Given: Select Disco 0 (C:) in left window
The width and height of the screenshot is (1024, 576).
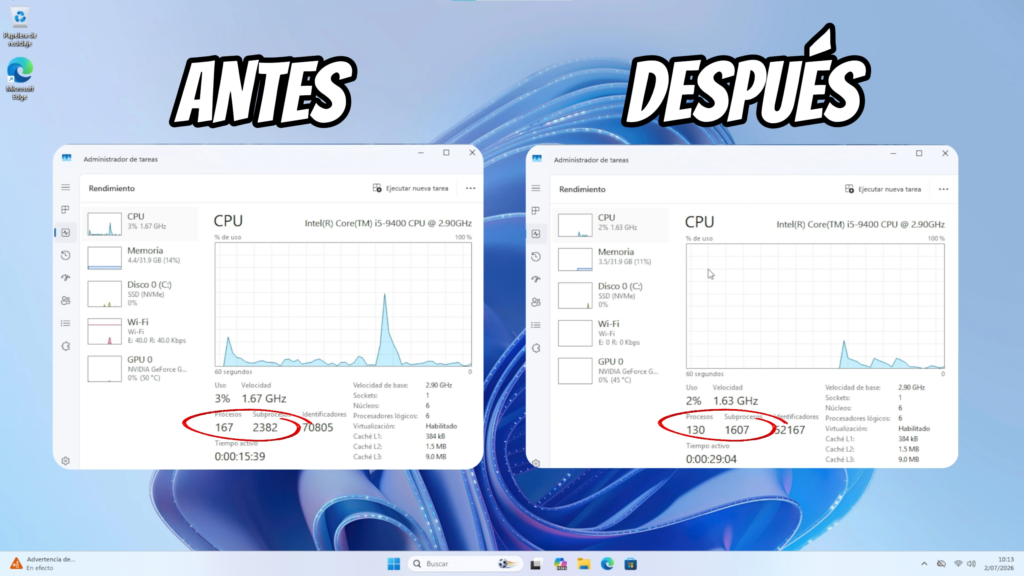Looking at the screenshot, I should coord(141,293).
